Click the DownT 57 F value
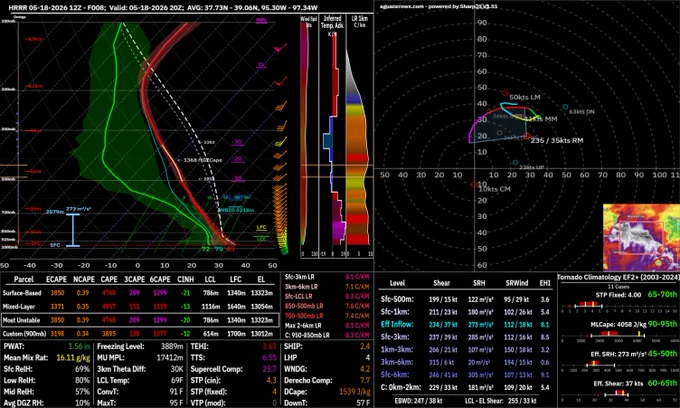The width and height of the screenshot is (680, 408). pos(361,403)
